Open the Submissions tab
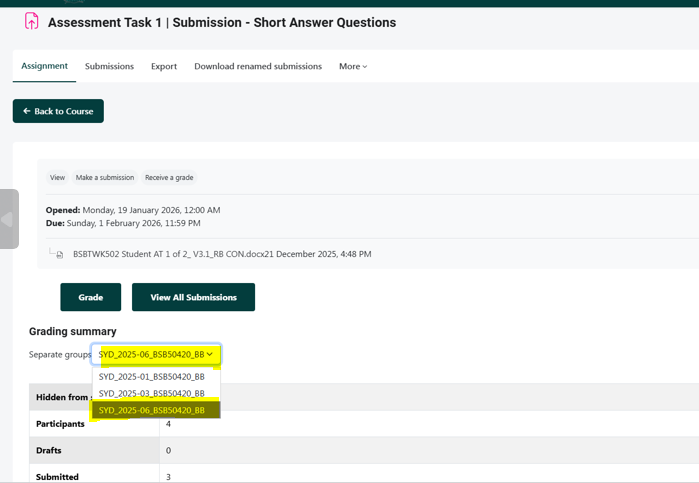 [x=109, y=66]
